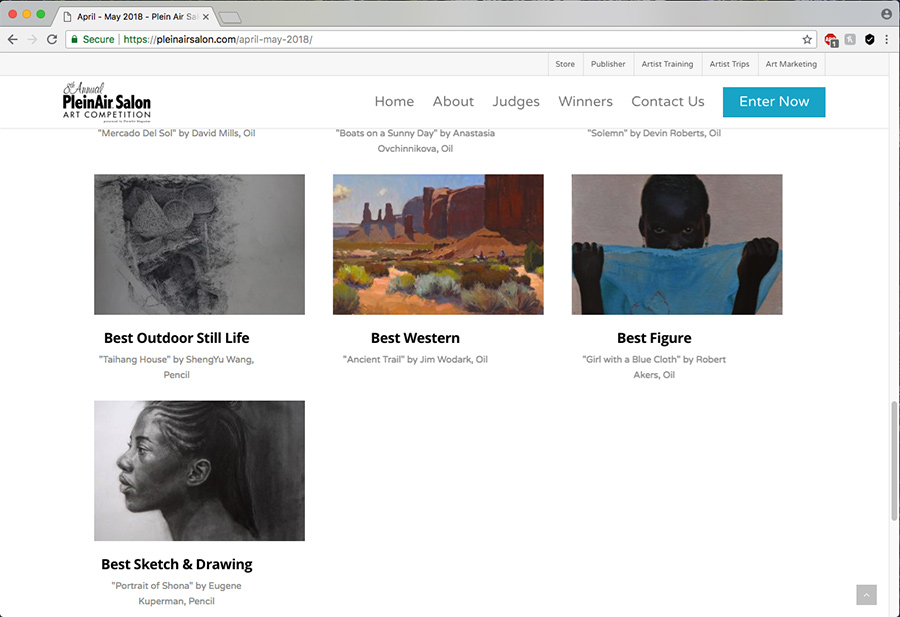900x617 pixels.
Task: Open the Portrait of Shona drawing thumbnail
Action: point(199,471)
